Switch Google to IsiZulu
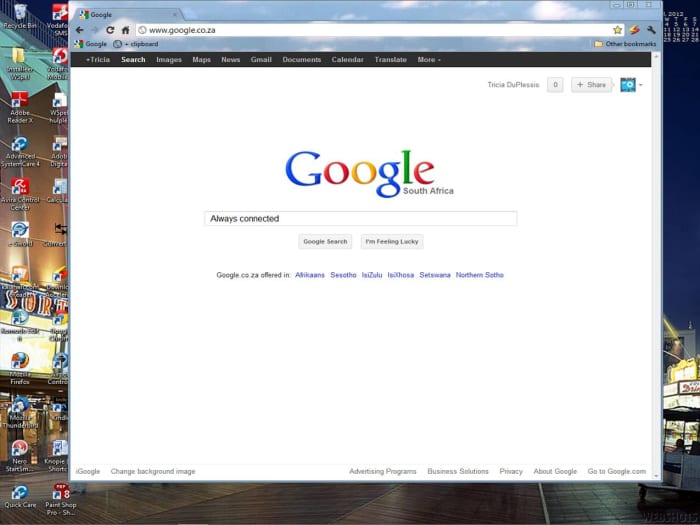Image resolution: width=700 pixels, height=525 pixels. coord(372,275)
